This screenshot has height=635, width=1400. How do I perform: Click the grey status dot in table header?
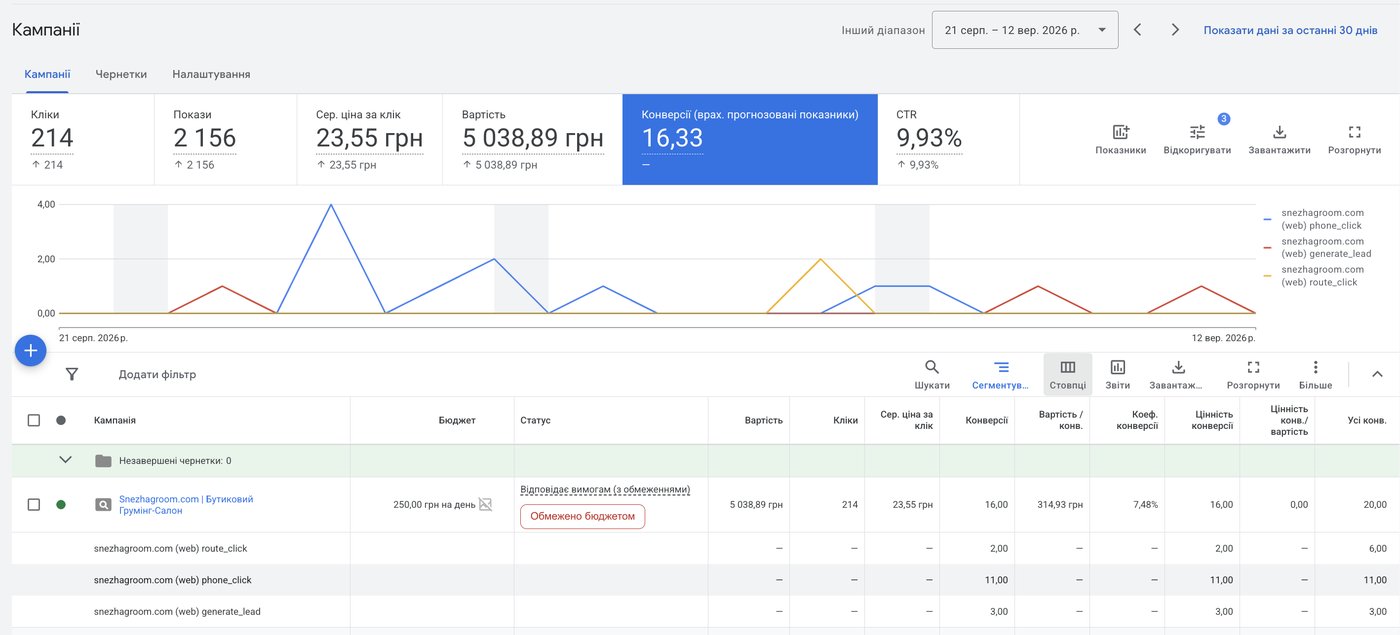[x=61, y=420]
